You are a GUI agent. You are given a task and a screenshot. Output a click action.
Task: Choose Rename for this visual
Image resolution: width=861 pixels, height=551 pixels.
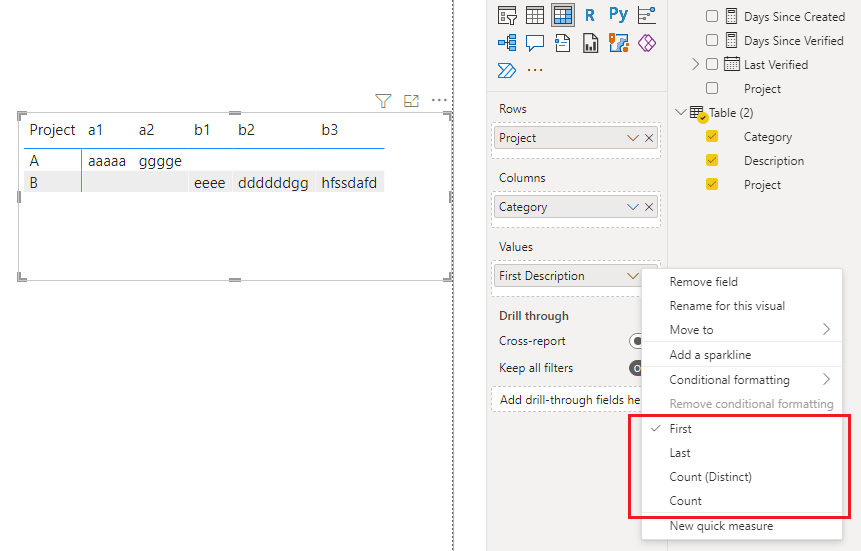(x=742, y=306)
